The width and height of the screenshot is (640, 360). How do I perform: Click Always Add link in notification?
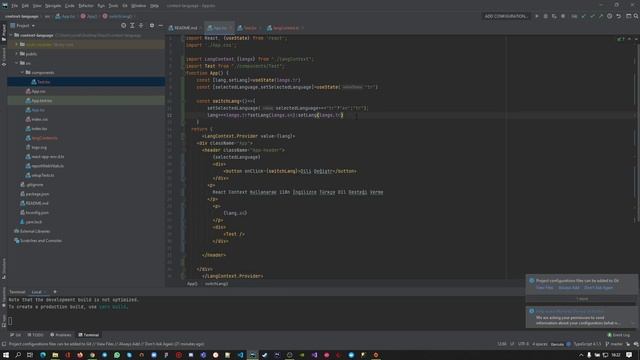tap(569, 288)
